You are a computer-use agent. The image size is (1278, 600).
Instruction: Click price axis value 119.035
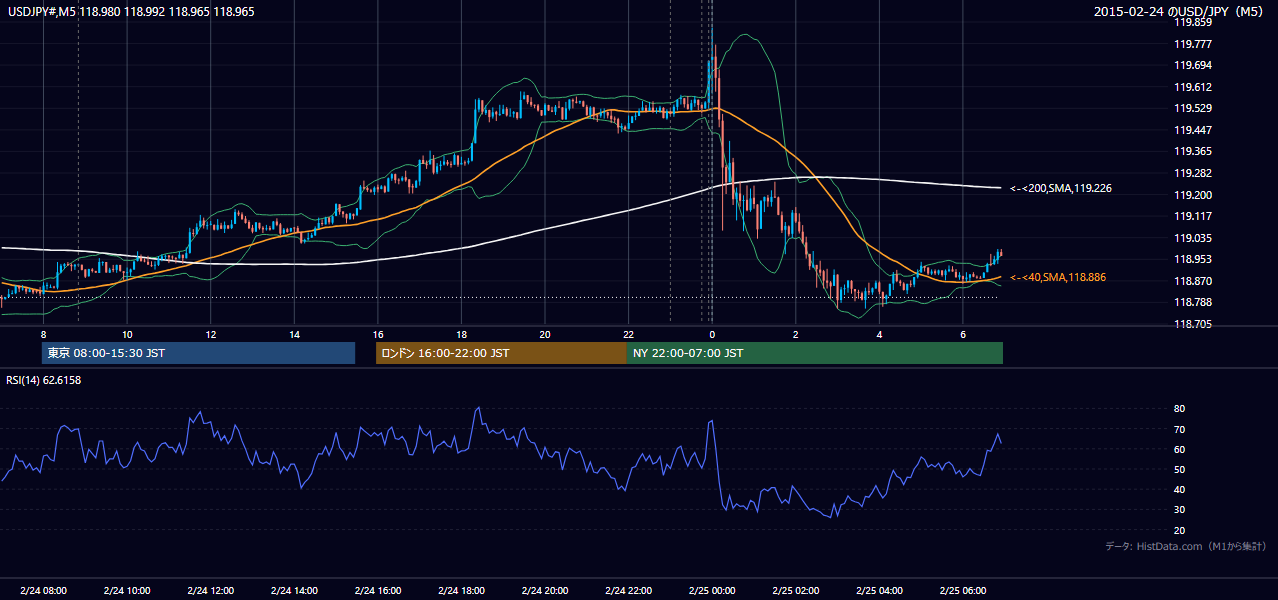point(1193,238)
